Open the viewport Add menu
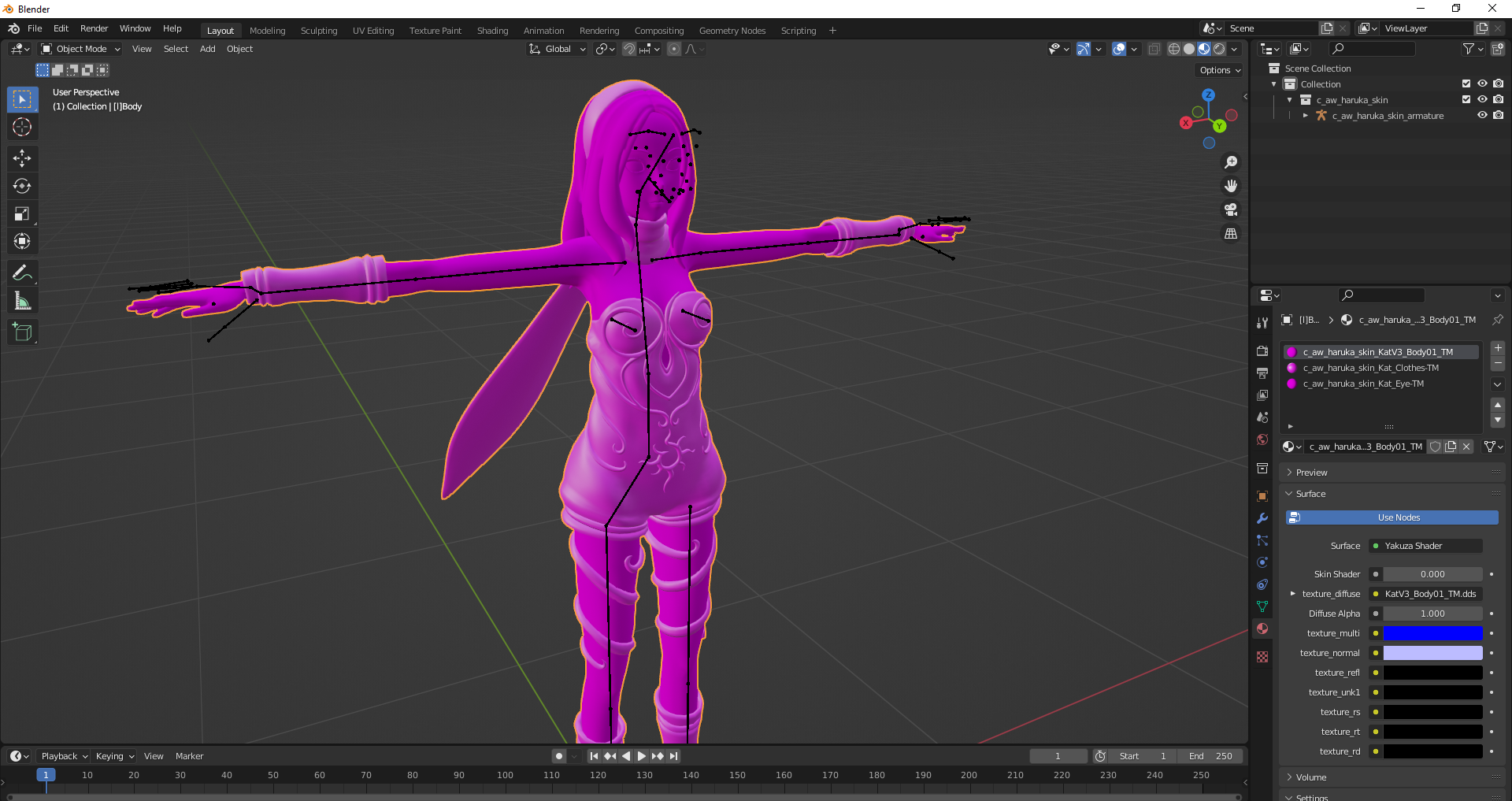 (207, 49)
